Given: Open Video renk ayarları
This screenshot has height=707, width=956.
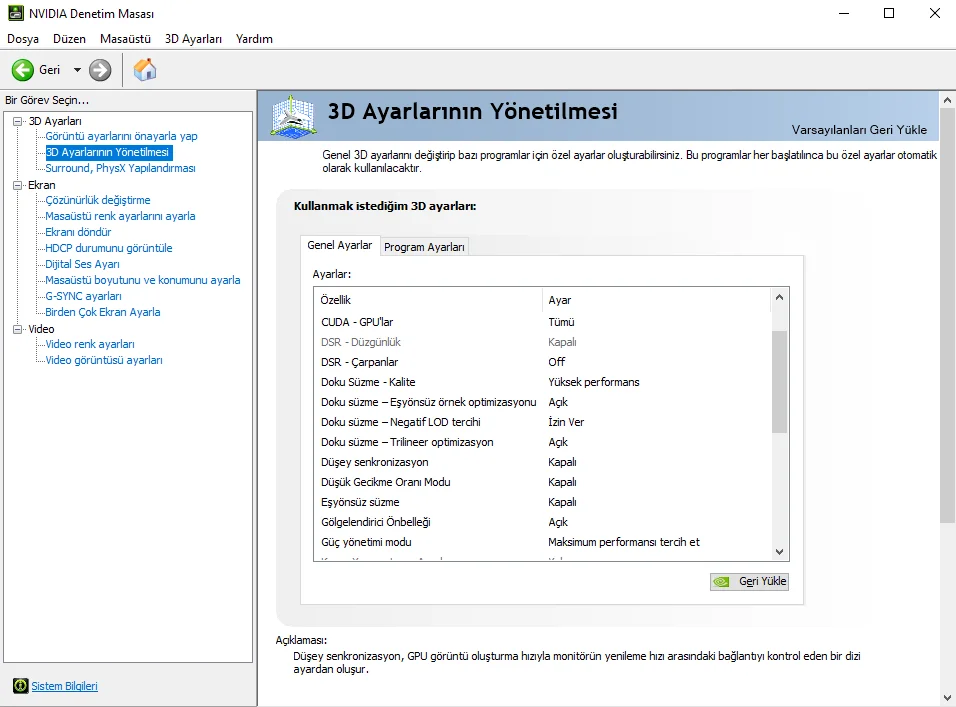Looking at the screenshot, I should [x=90, y=344].
